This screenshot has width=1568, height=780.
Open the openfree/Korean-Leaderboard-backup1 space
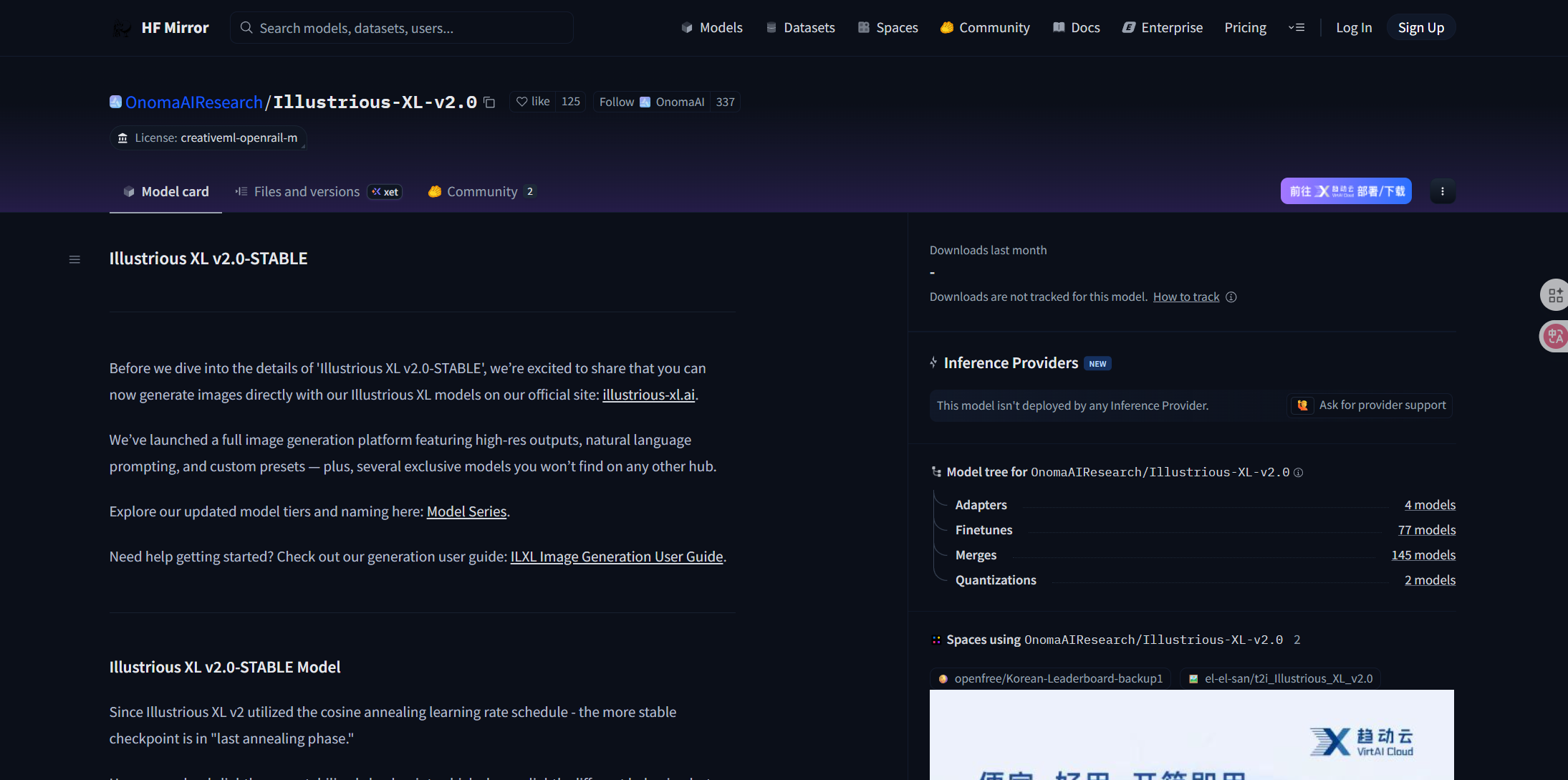click(1050, 678)
